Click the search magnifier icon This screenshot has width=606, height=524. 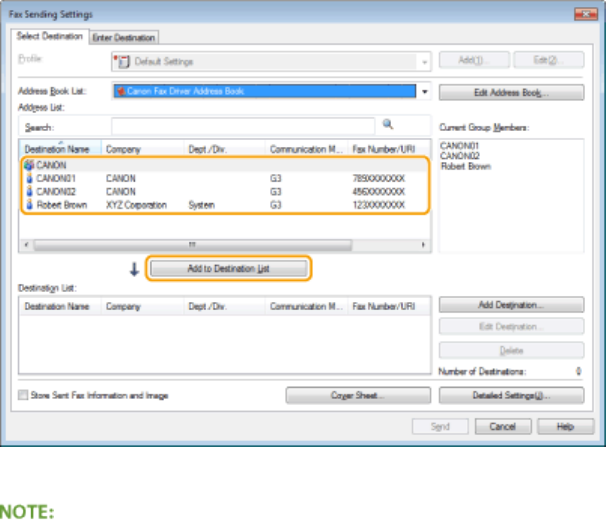pos(388,124)
